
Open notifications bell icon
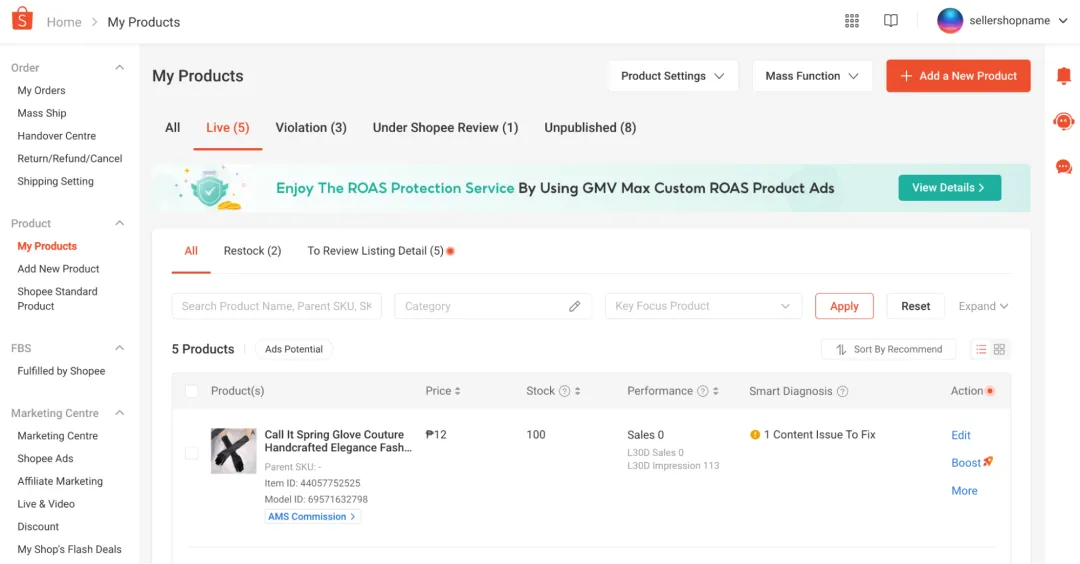(1063, 76)
